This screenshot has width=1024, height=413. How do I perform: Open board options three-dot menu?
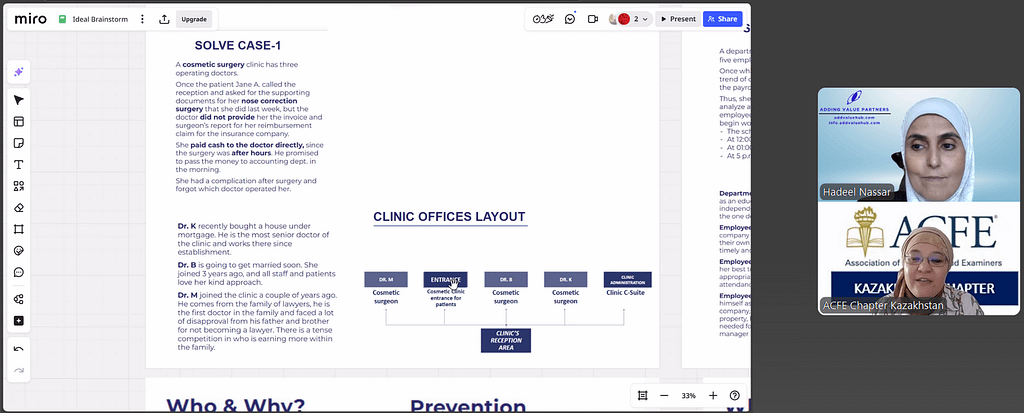tap(141, 19)
